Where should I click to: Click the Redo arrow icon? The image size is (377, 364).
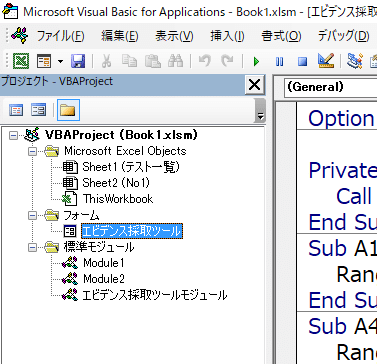[227, 61]
